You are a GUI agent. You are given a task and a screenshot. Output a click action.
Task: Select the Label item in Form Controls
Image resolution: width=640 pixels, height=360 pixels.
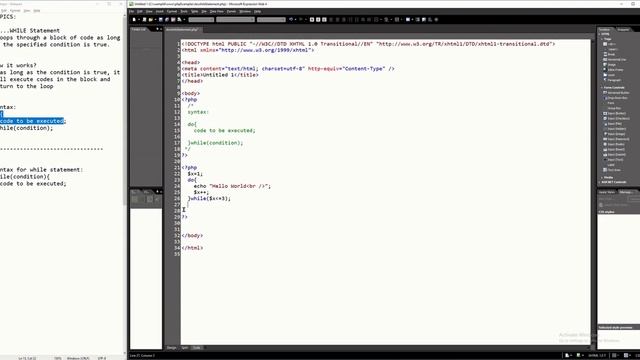pyautogui.click(x=611, y=164)
